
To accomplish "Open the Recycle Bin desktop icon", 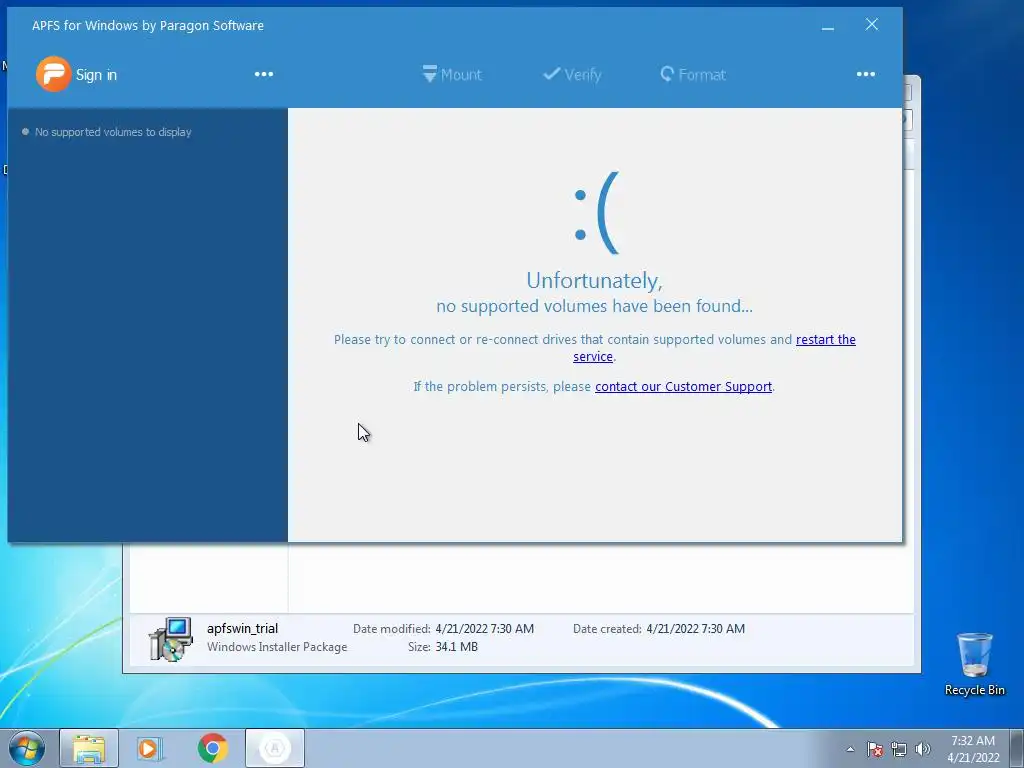I will tap(974, 664).
